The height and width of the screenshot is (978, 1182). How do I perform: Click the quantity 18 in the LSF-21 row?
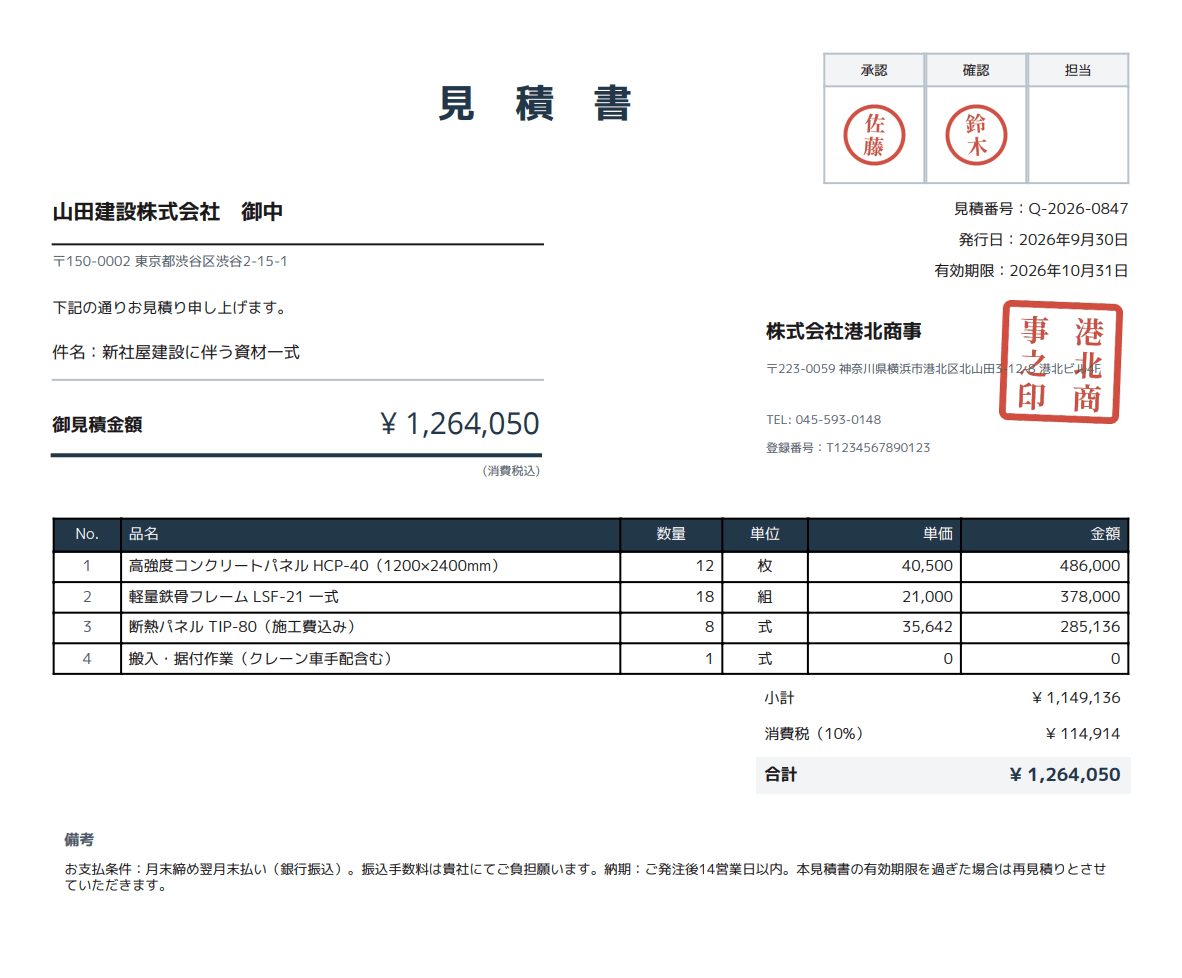(x=705, y=596)
